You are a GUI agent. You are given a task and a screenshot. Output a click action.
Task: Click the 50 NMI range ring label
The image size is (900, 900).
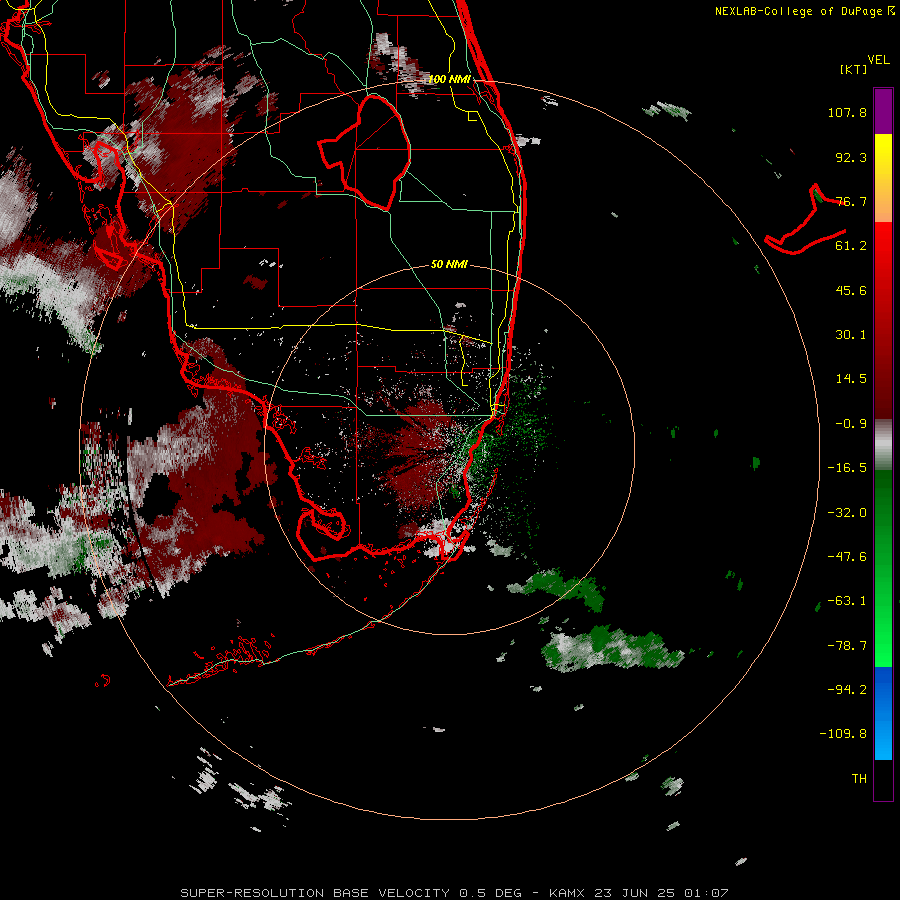pos(449,264)
